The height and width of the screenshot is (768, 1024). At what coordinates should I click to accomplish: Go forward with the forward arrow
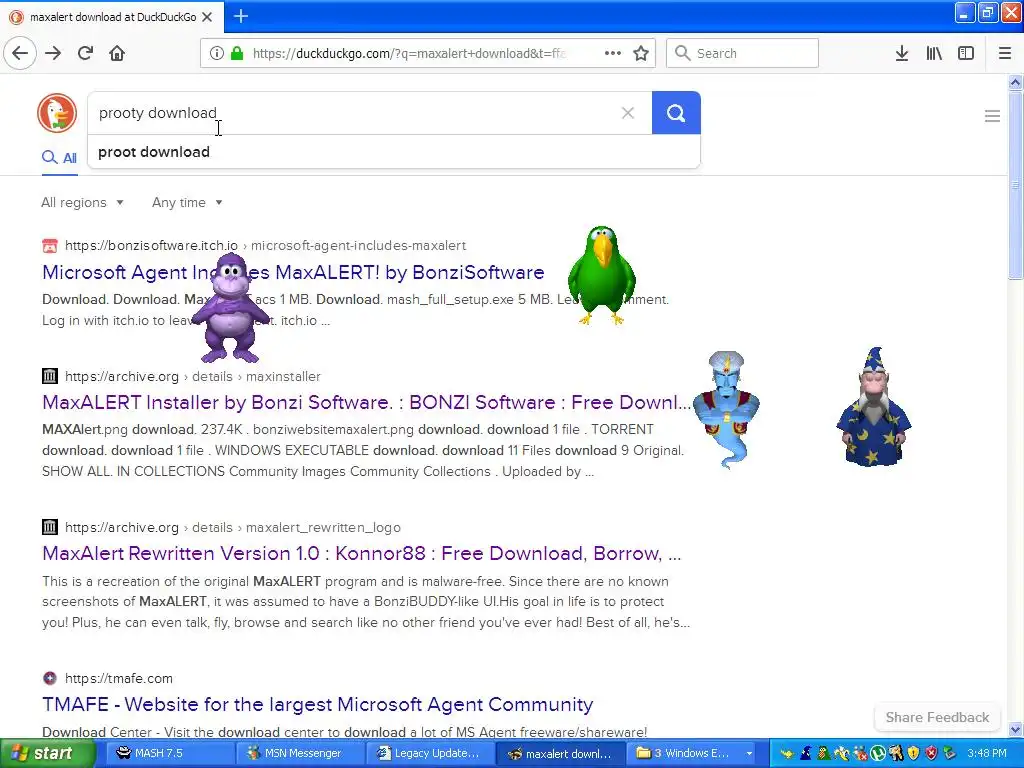(54, 53)
